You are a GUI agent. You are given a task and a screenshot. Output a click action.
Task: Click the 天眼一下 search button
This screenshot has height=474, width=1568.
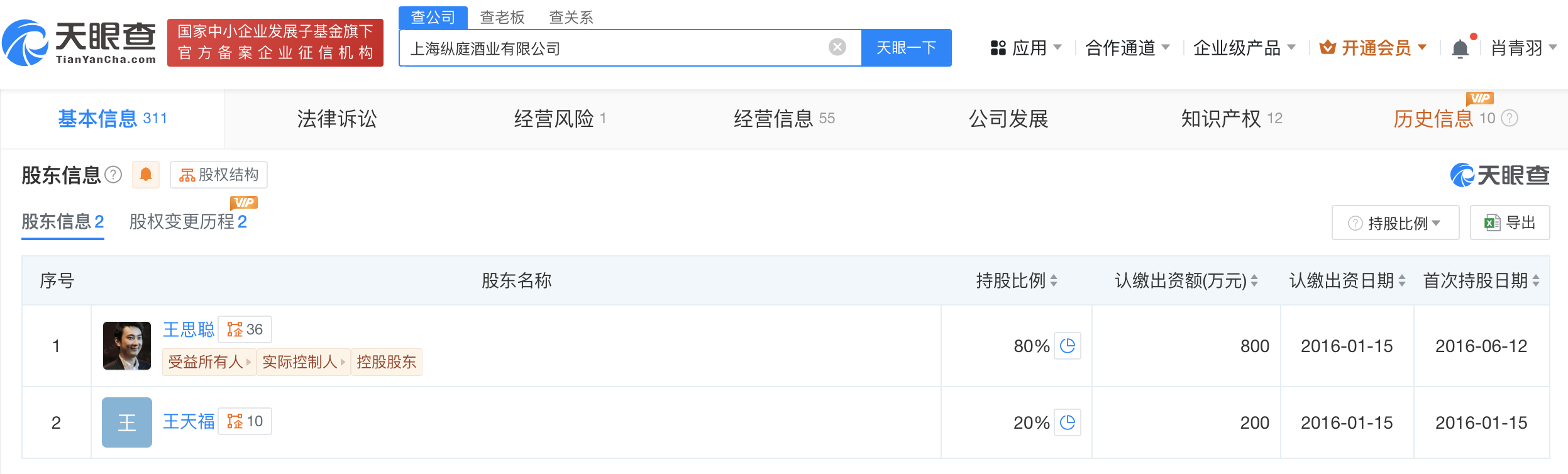coord(906,48)
